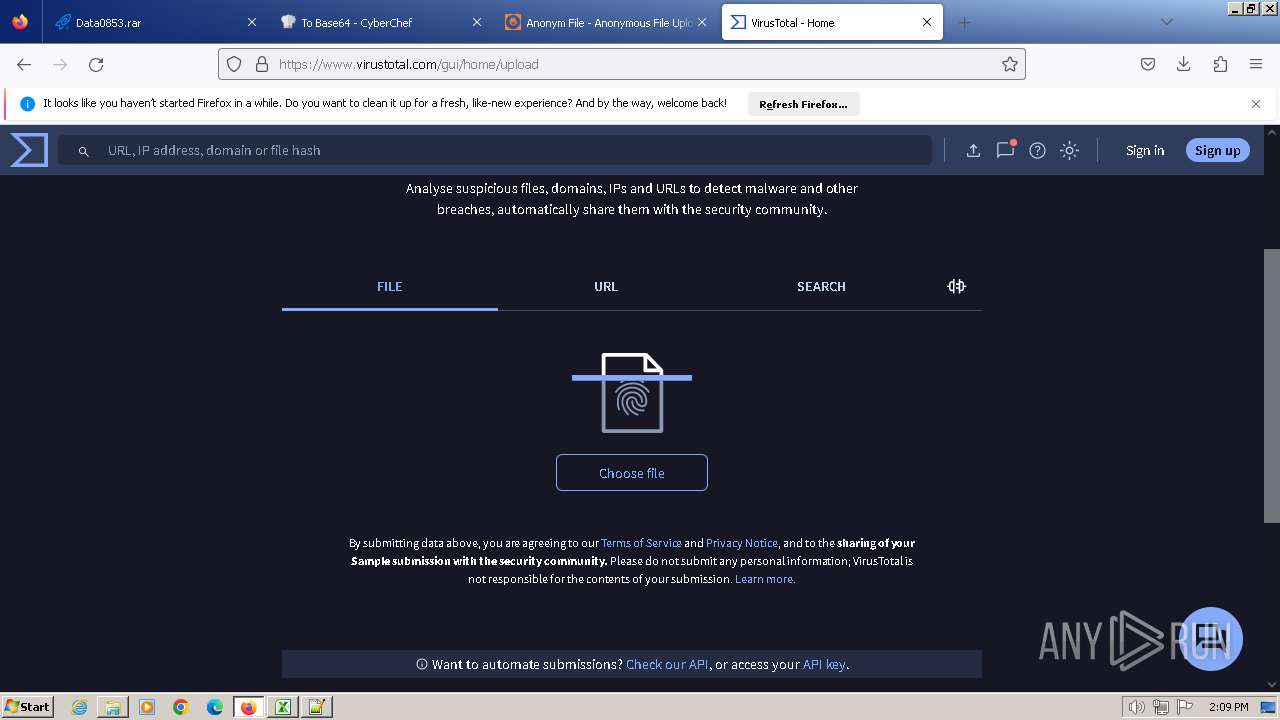Focus the URL, IP address, domain search field
The width and height of the screenshot is (1280, 720).
pos(495,150)
